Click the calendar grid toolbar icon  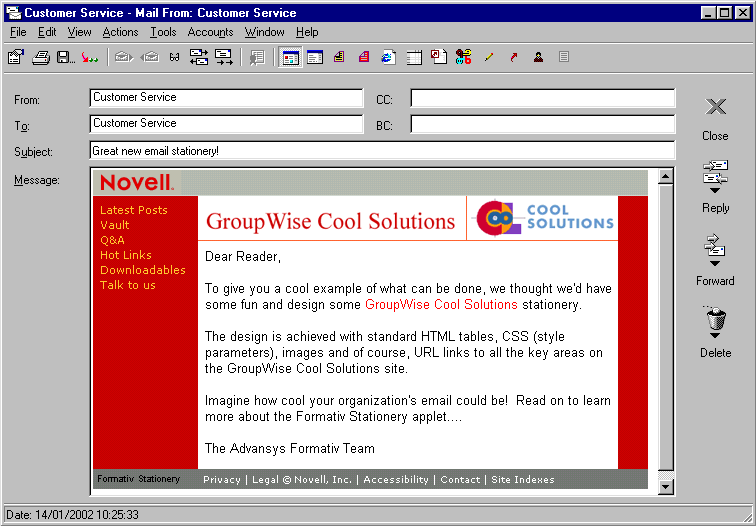[x=414, y=57]
